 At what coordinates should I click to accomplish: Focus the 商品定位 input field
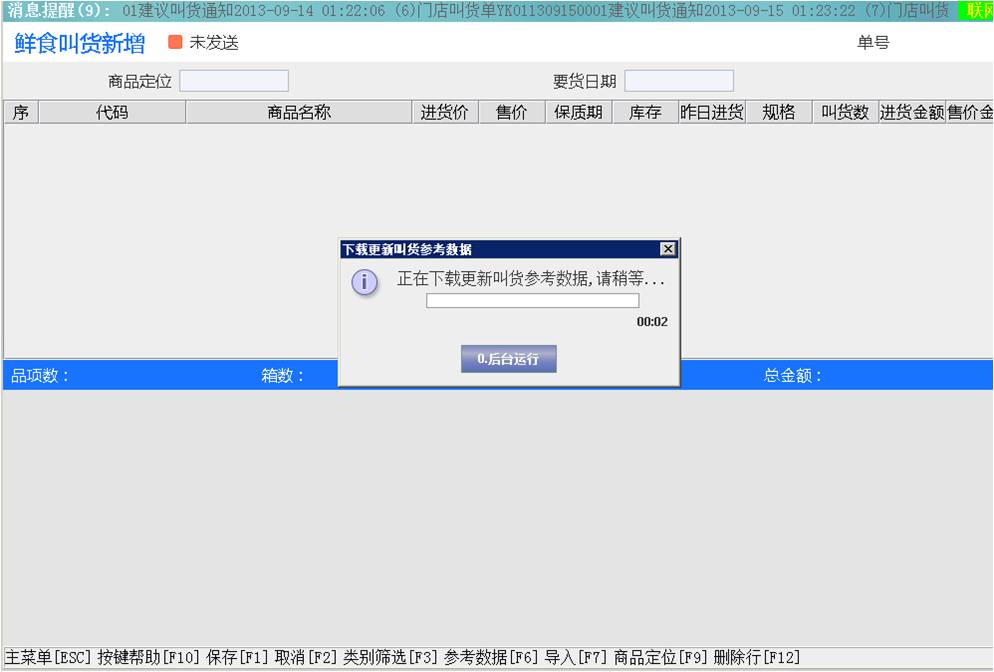[x=234, y=81]
